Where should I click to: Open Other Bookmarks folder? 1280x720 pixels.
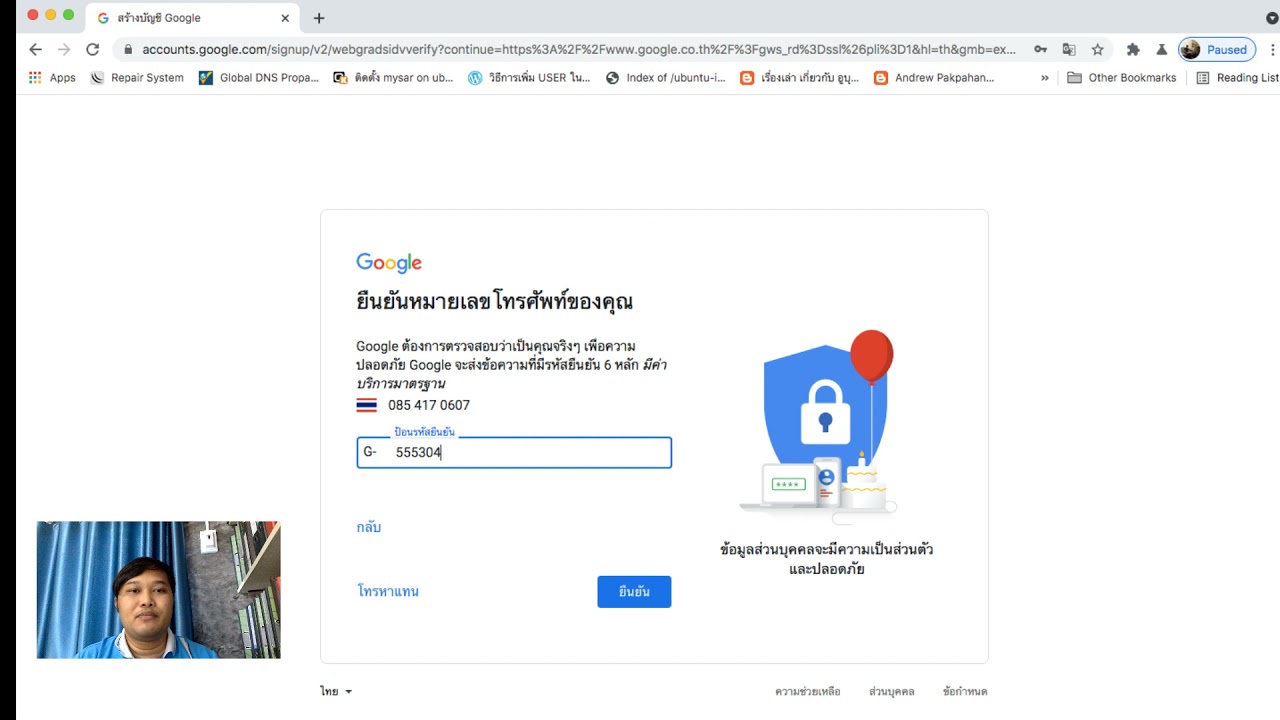1122,77
